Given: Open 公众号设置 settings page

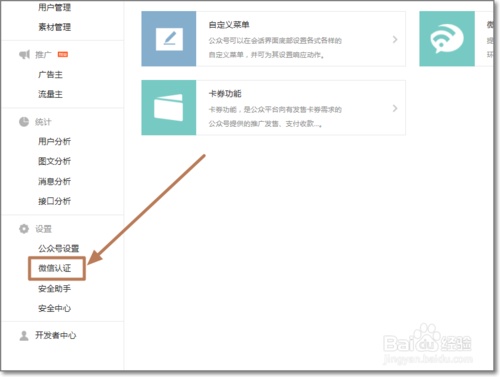Looking at the screenshot, I should coord(58,248).
